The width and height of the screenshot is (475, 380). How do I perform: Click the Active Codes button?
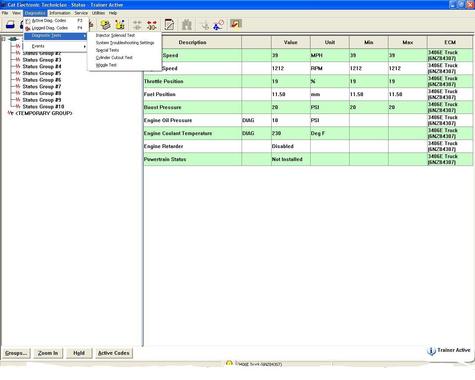pos(114,353)
